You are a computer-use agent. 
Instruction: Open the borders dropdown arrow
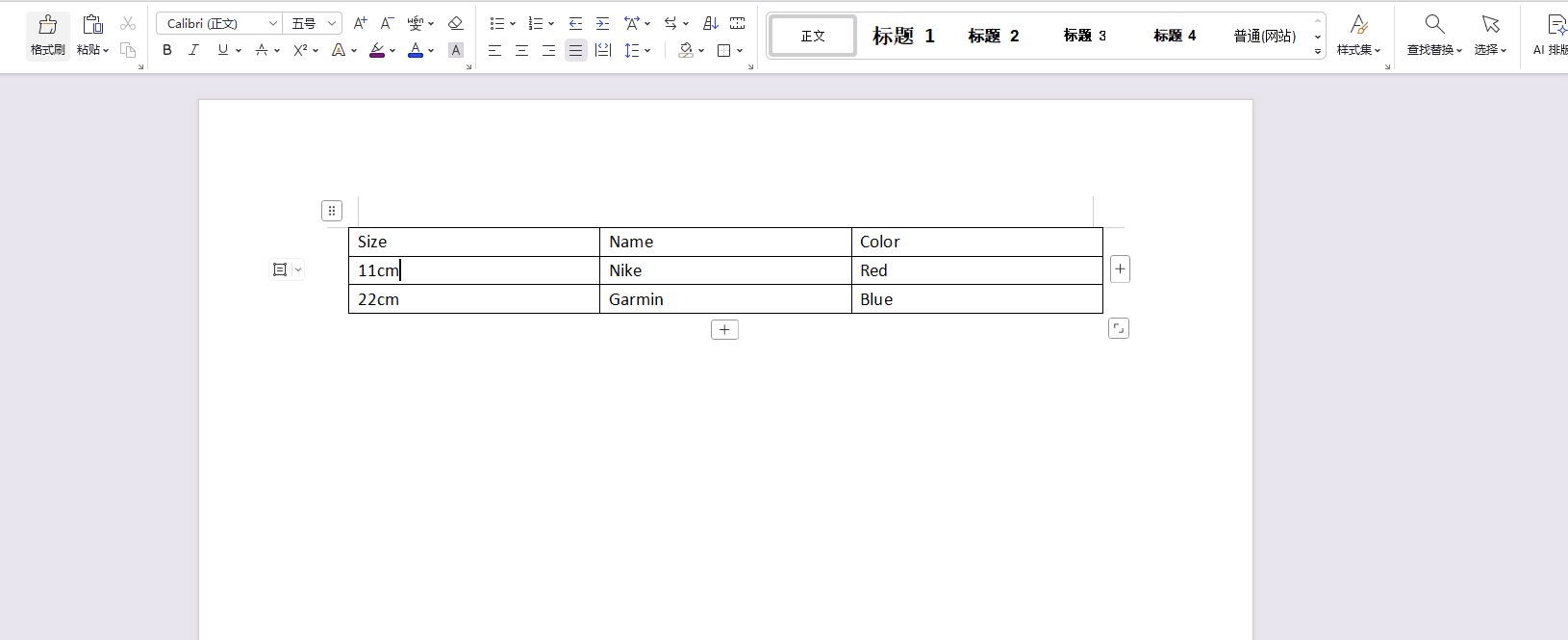(740, 50)
